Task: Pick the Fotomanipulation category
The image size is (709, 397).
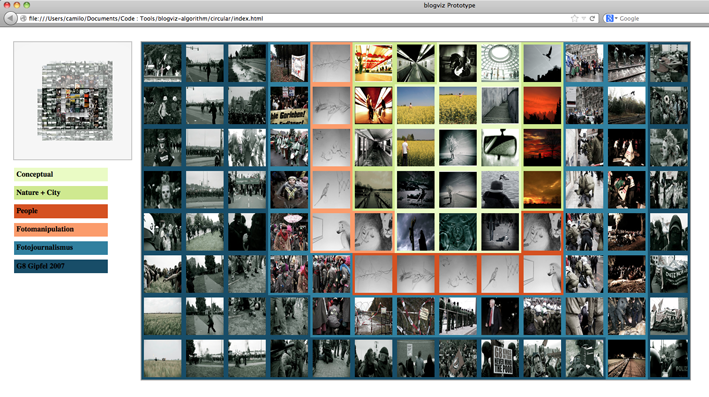Action: click(61, 229)
